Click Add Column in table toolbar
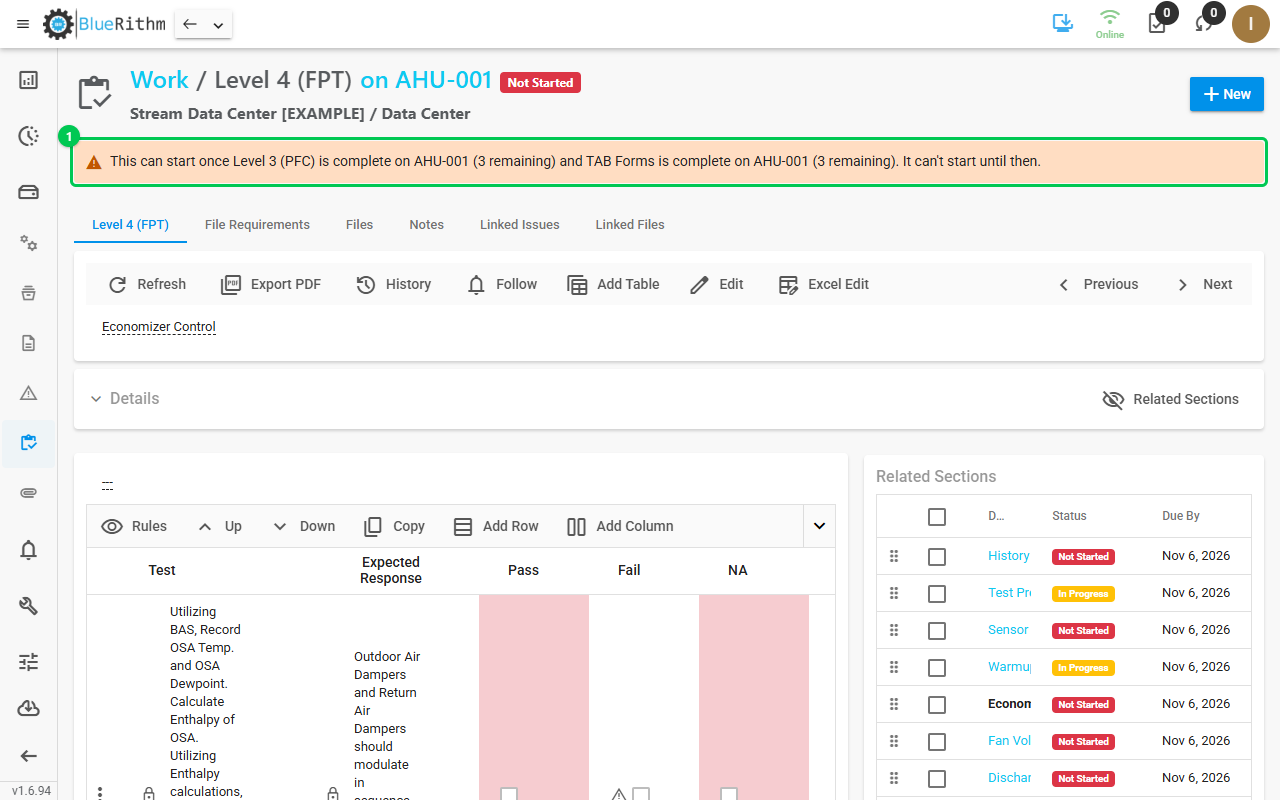 [x=620, y=526]
